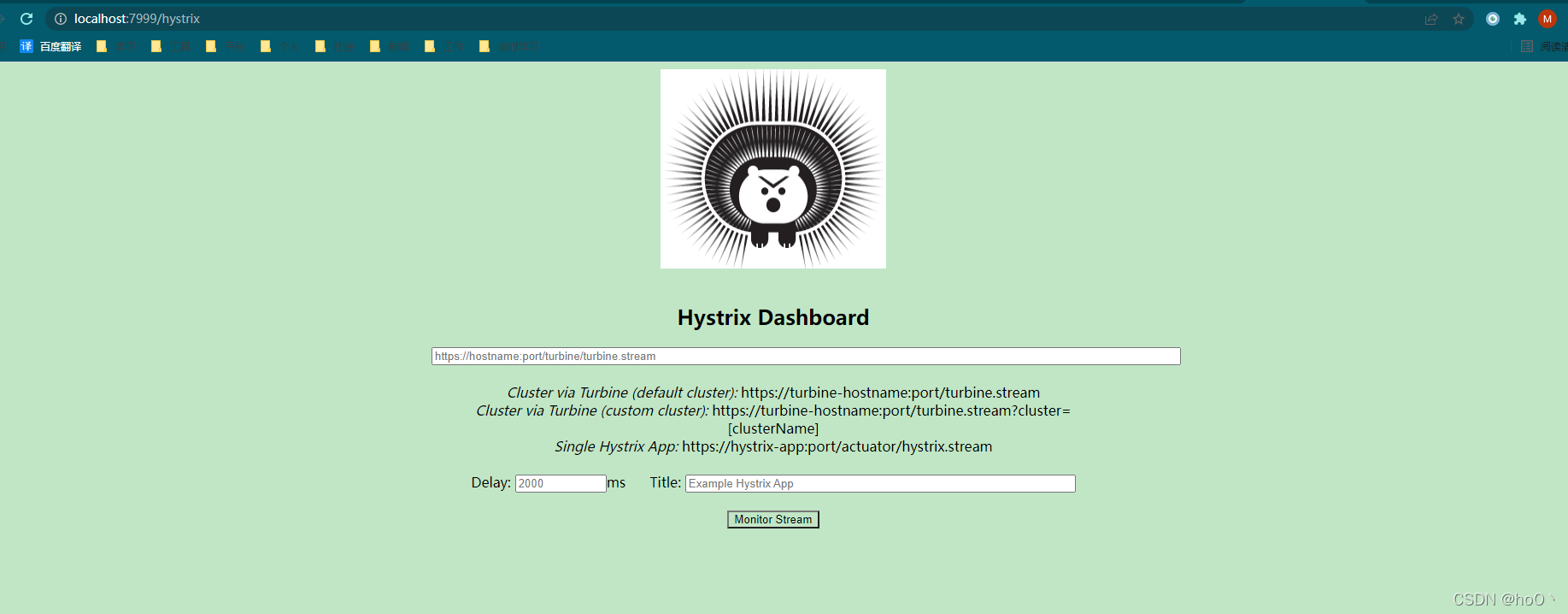
Task: Focus the Delay input showing 2000
Action: click(561, 483)
